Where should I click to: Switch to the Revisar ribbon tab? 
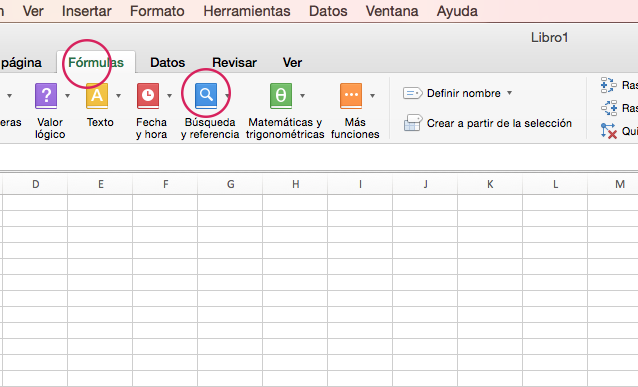(x=234, y=62)
